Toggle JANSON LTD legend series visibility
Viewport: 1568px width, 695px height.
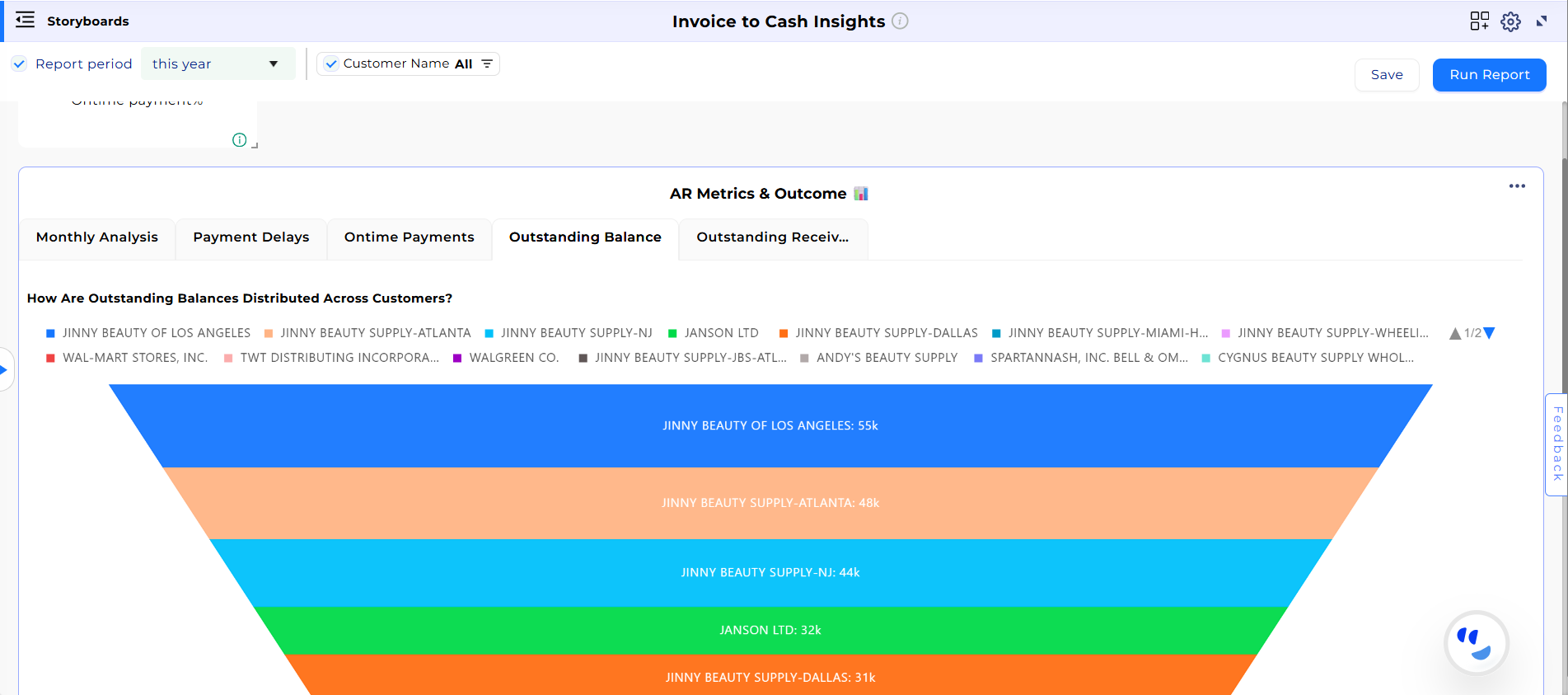714,333
